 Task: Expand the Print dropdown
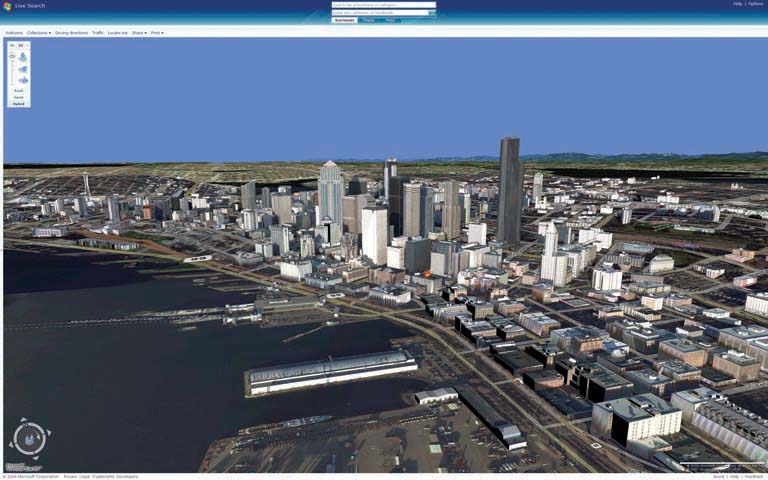click(157, 33)
